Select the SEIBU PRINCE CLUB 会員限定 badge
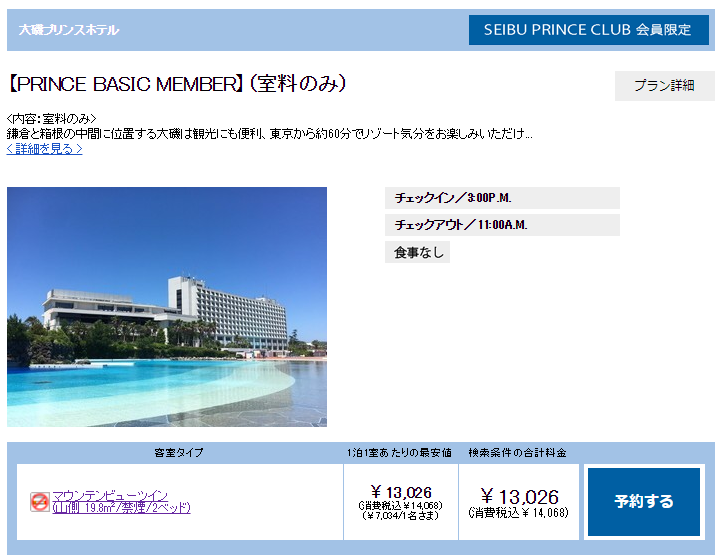Image resolution: width=721 pixels, height=558 pixels. point(589,30)
